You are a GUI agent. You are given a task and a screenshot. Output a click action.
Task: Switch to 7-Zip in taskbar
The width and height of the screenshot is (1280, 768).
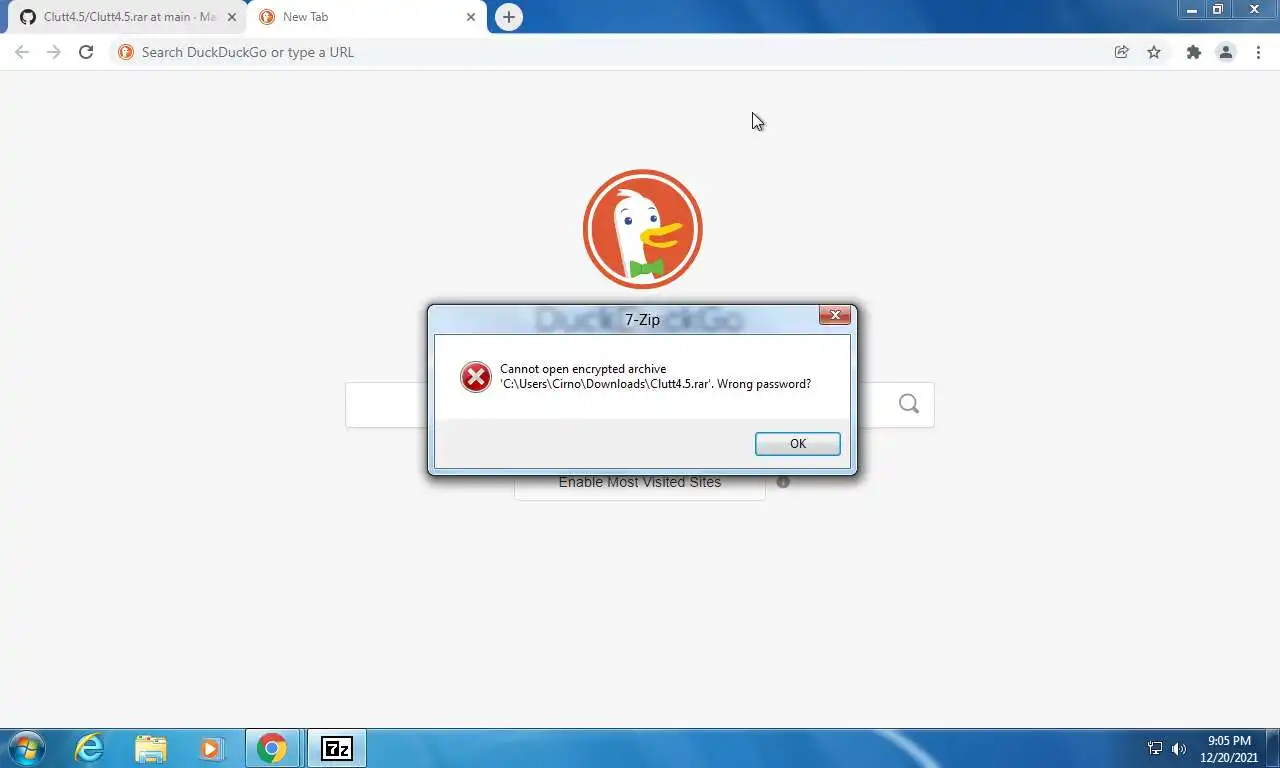pyautogui.click(x=337, y=748)
